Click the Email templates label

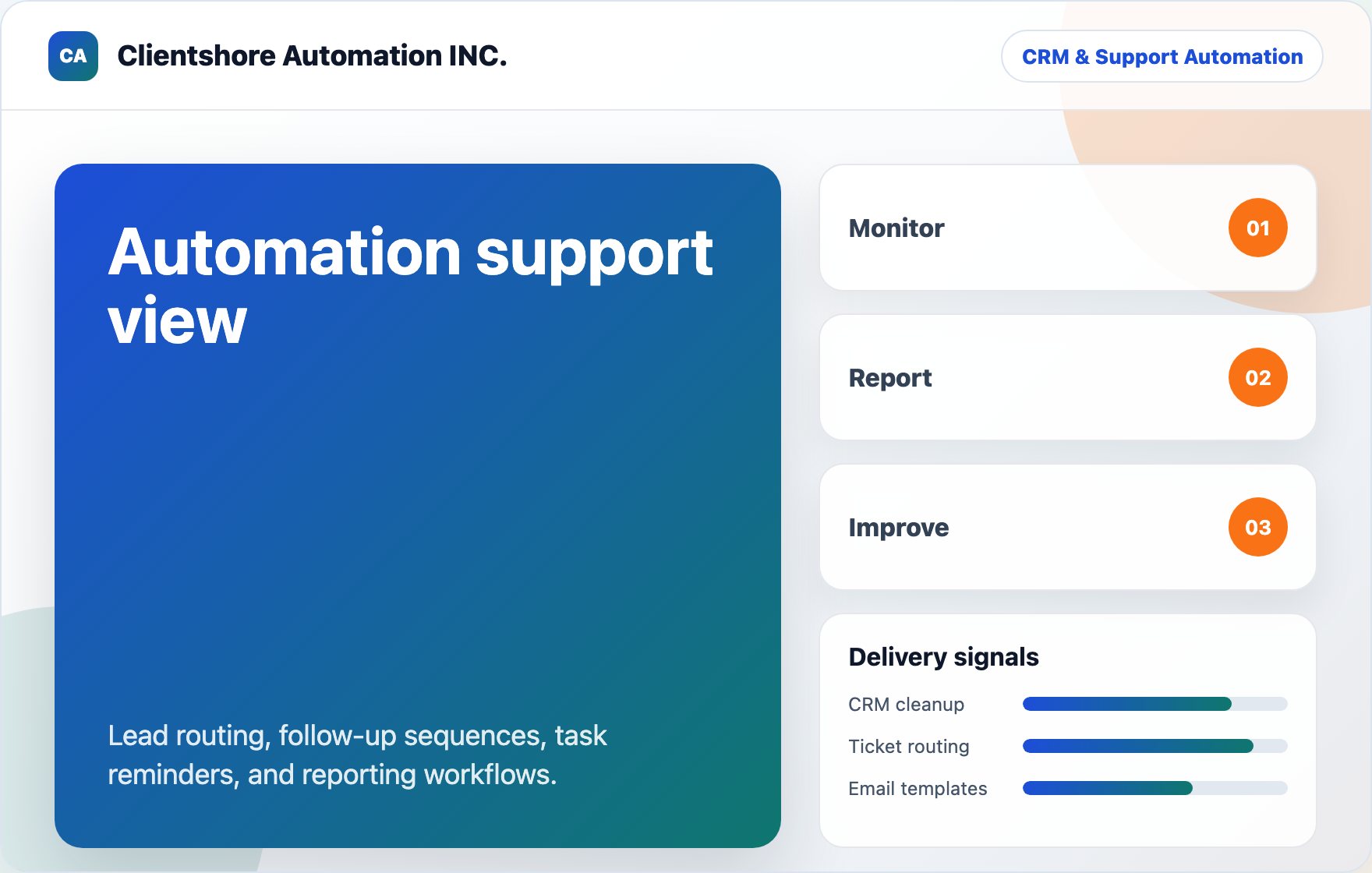918,789
